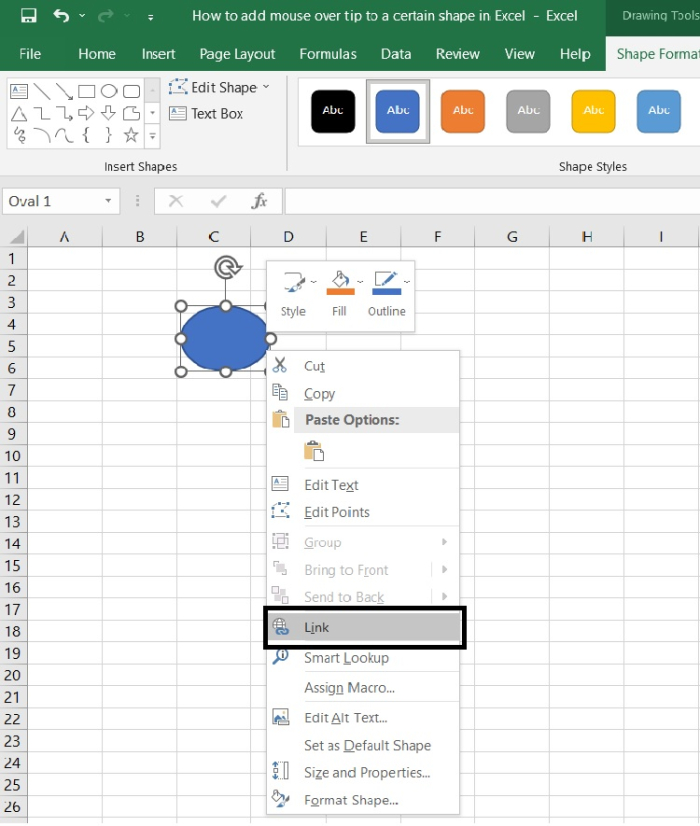Click the Insert Function fx button

(x=259, y=201)
